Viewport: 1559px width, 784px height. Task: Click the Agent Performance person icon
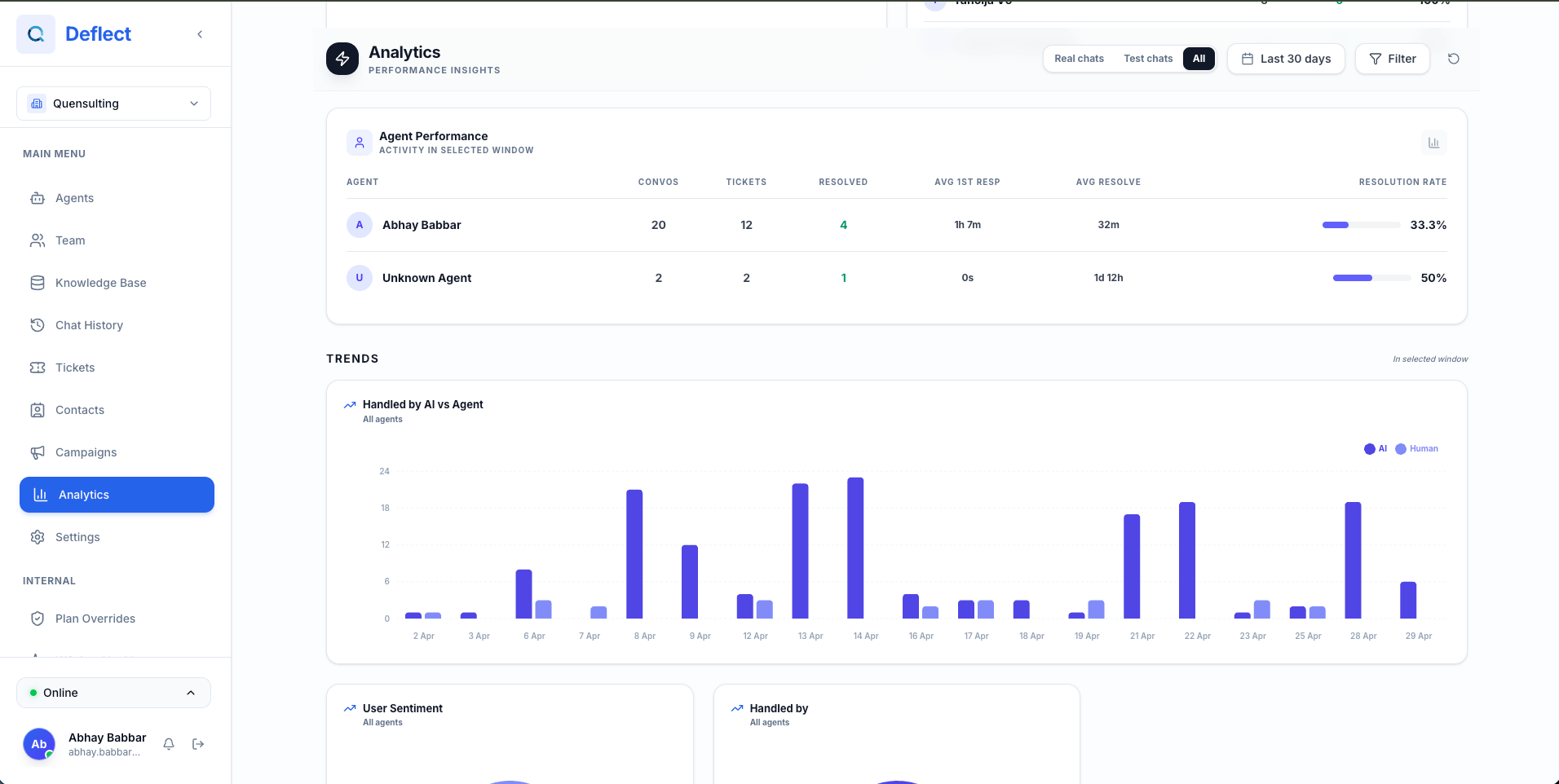pyautogui.click(x=360, y=143)
